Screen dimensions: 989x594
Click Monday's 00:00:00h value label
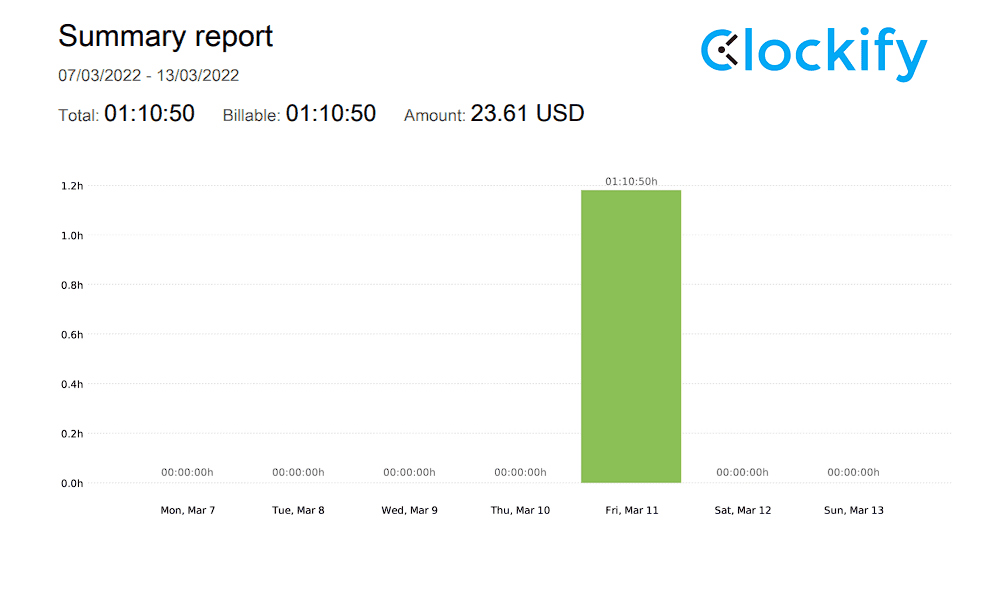[187, 473]
